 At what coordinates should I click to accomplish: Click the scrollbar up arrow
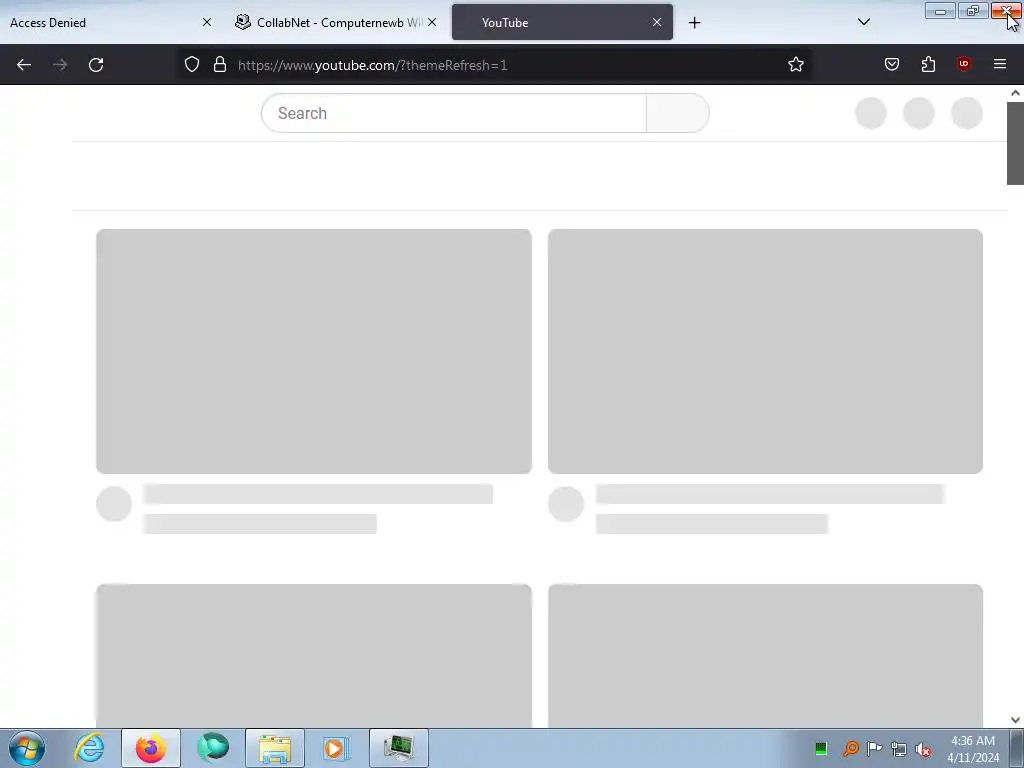(x=1015, y=93)
